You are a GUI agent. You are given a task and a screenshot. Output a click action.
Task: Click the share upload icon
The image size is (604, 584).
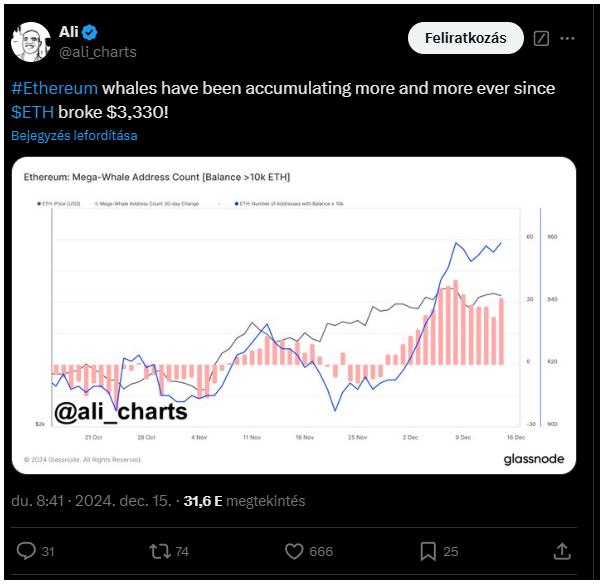click(562, 551)
